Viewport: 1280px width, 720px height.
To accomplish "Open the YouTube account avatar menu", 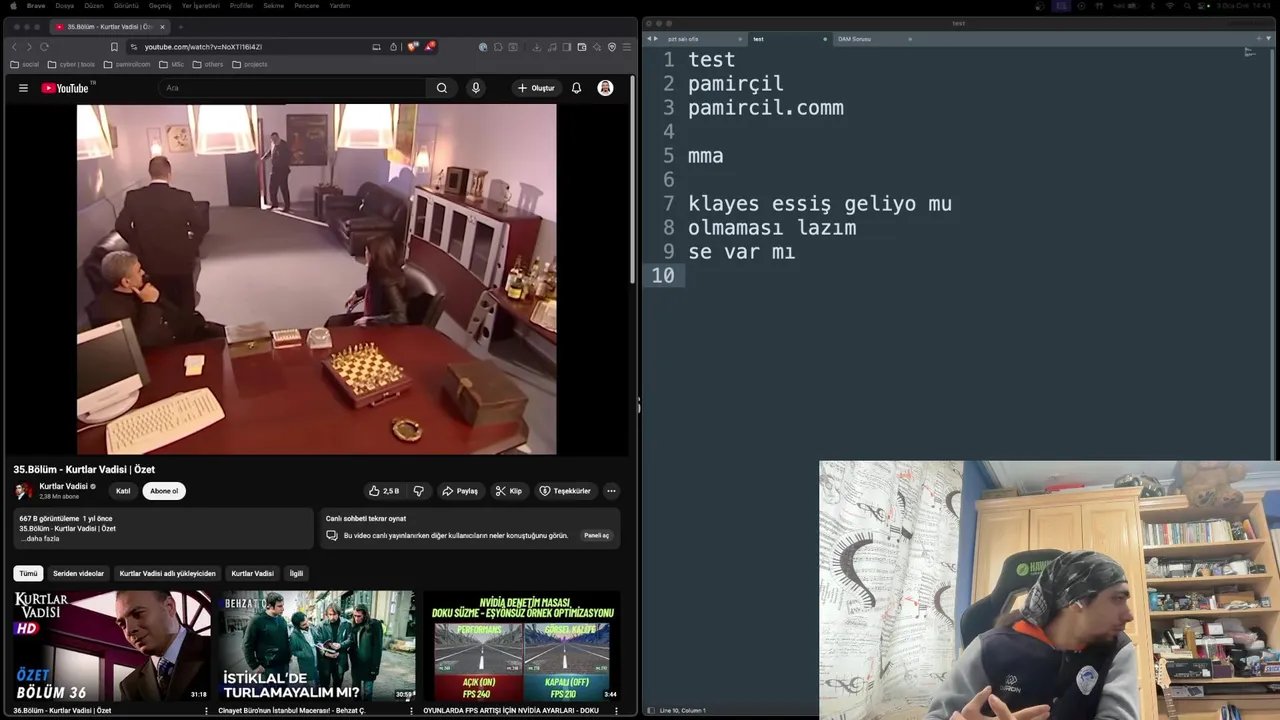I will pyautogui.click(x=605, y=88).
